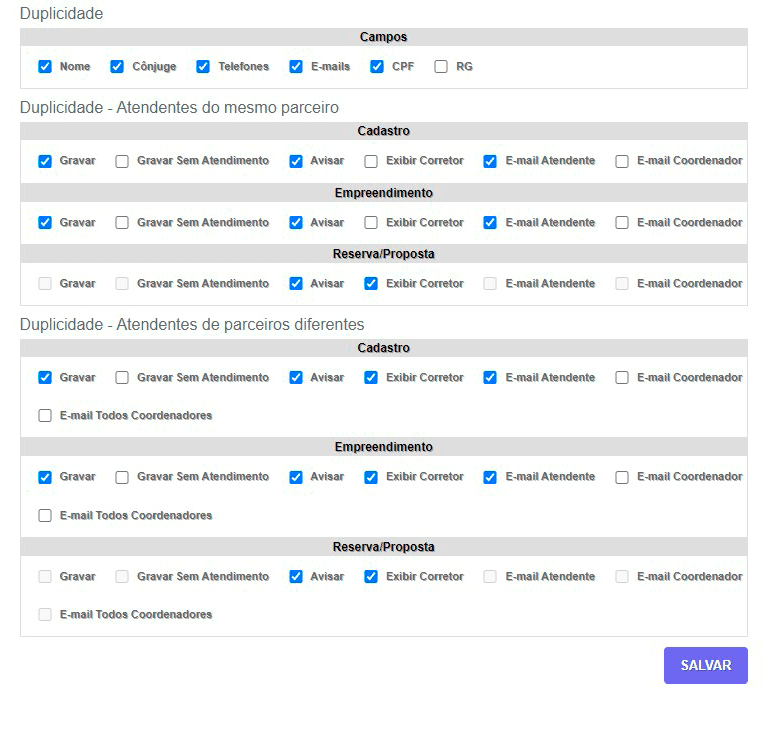Enable the RG field checkbox
Viewport: 769px width, 732px height.
point(441,67)
